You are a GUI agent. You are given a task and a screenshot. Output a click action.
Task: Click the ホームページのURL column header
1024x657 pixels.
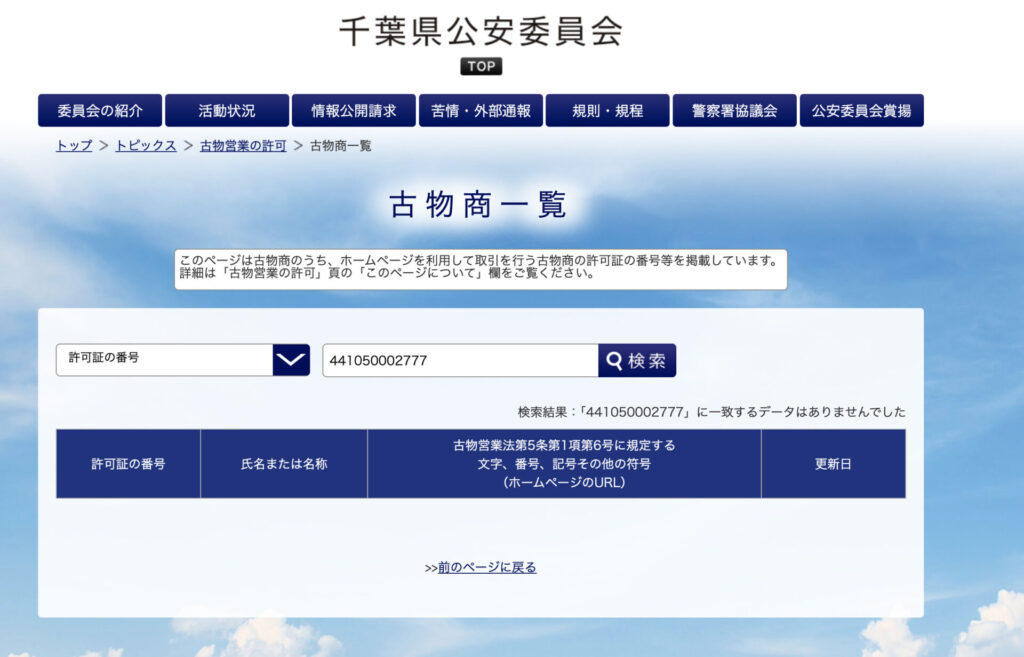[x=564, y=464]
